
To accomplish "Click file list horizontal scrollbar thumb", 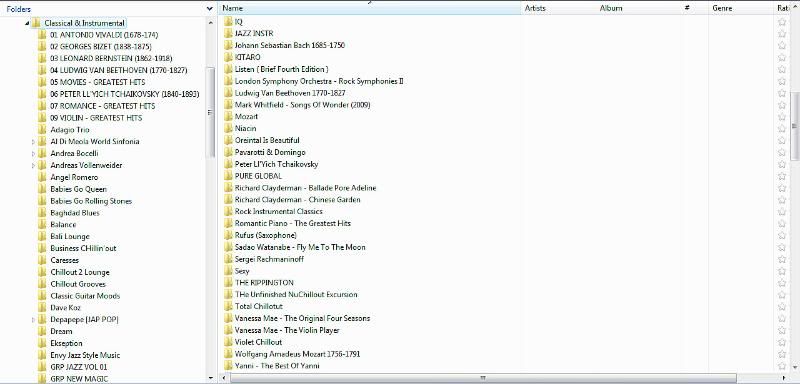I will (482, 378).
